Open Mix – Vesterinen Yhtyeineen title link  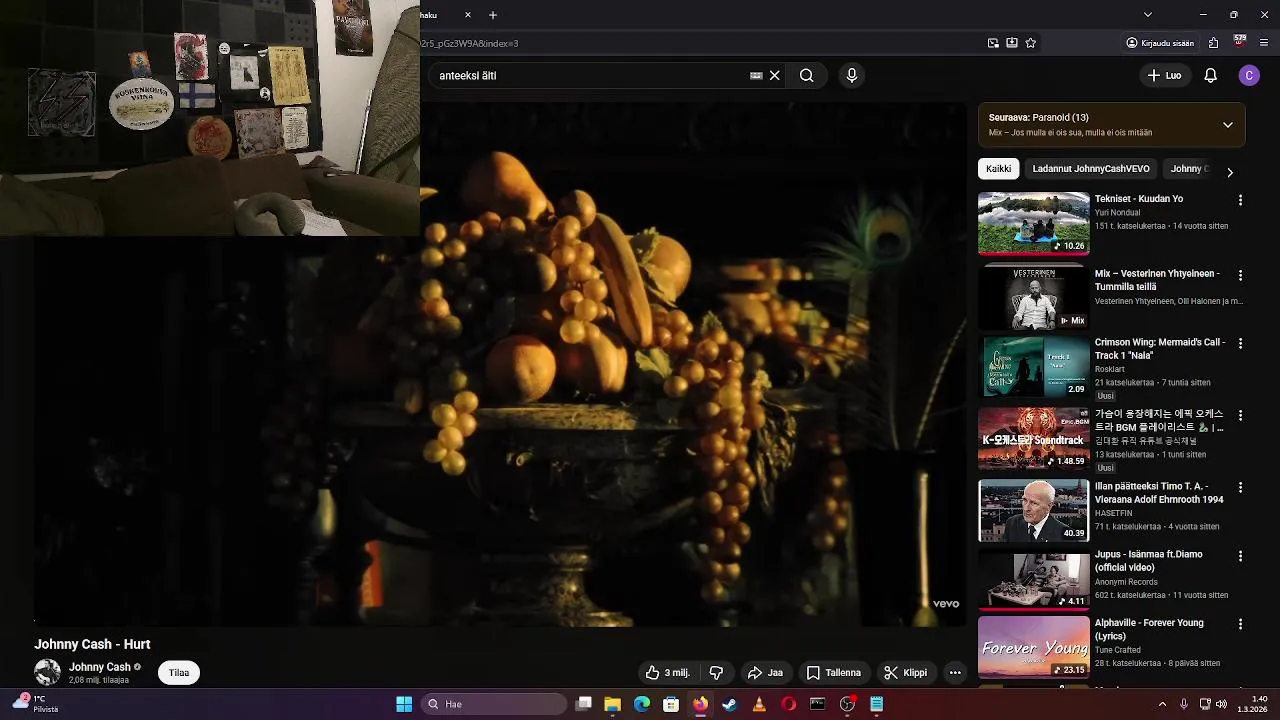click(1157, 280)
